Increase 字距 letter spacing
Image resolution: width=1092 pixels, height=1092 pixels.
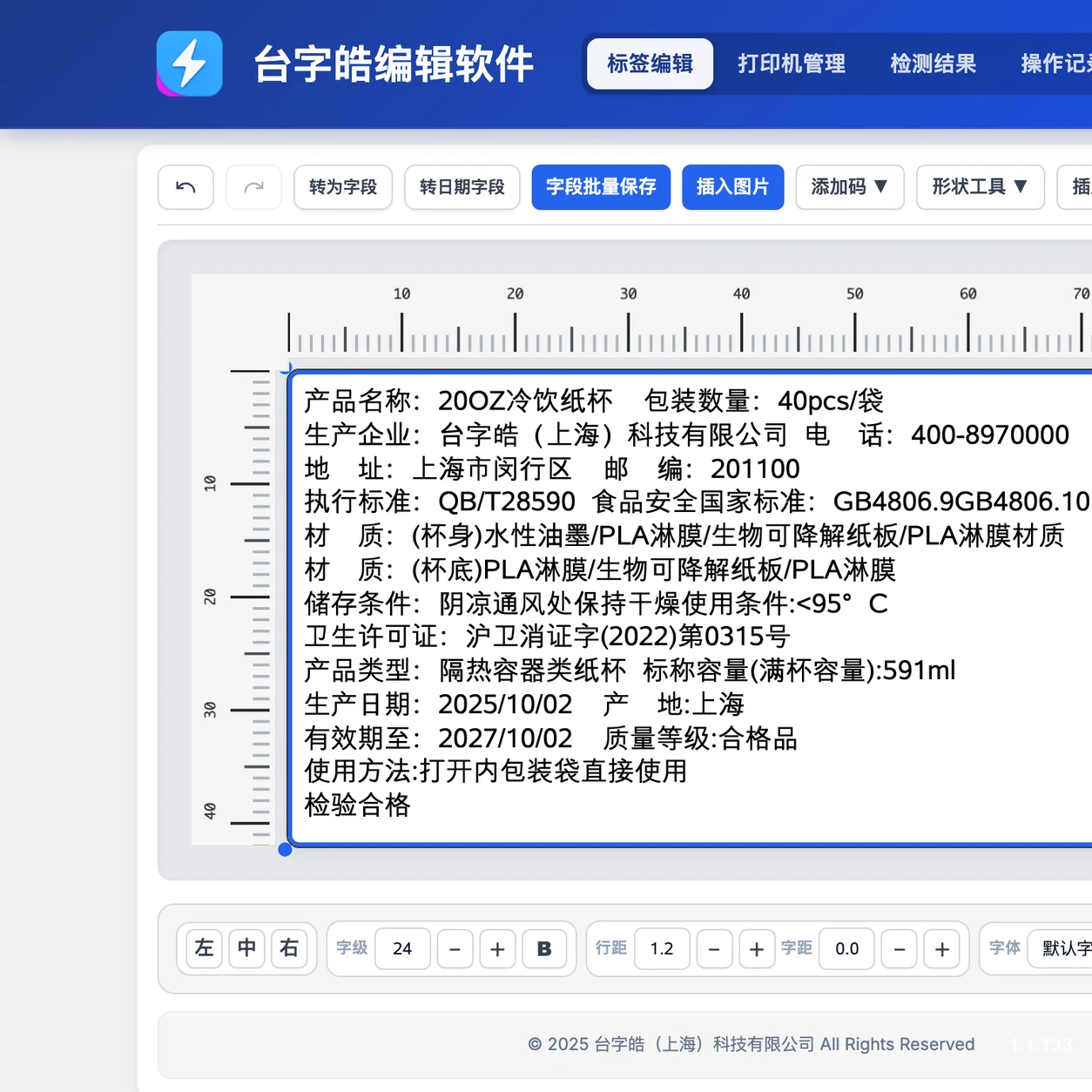(x=942, y=948)
